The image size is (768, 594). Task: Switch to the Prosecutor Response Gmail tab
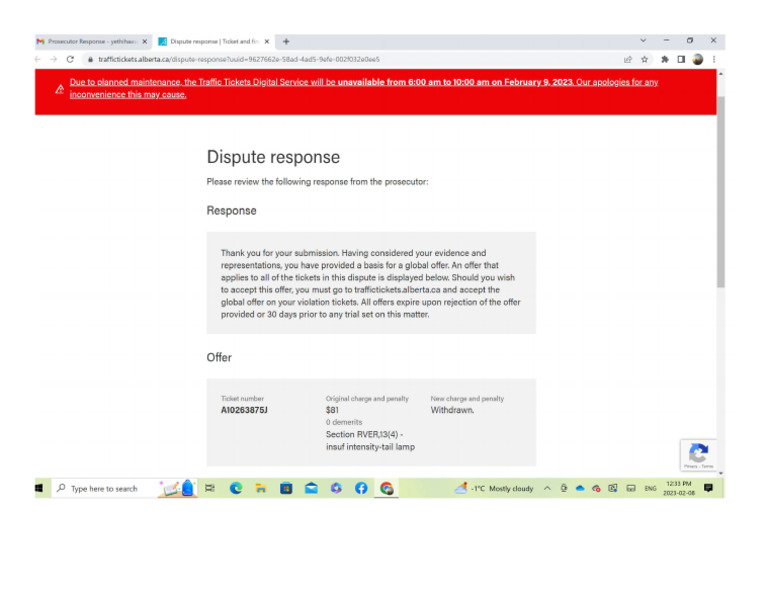pos(90,42)
